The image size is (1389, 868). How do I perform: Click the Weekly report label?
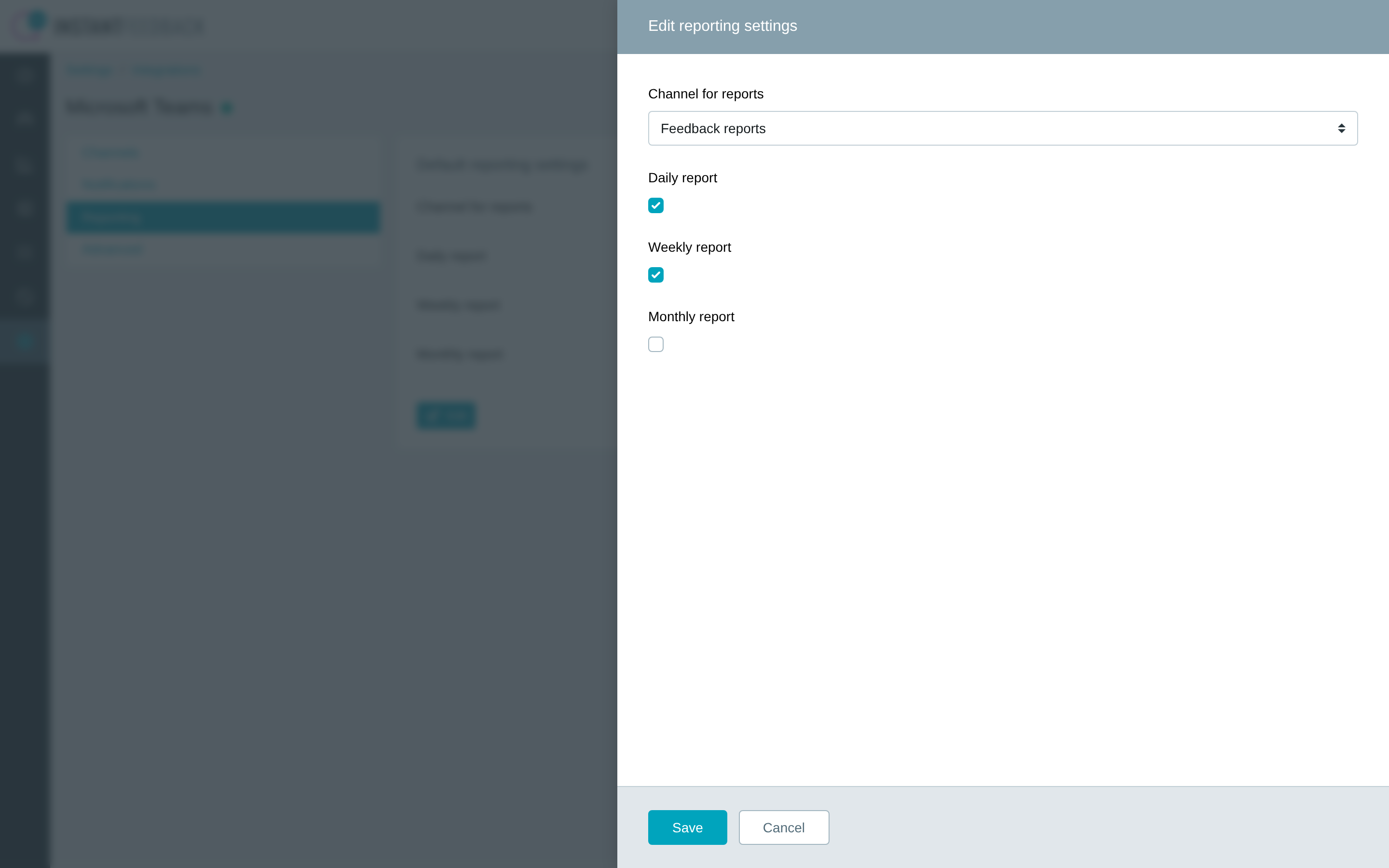[689, 247]
